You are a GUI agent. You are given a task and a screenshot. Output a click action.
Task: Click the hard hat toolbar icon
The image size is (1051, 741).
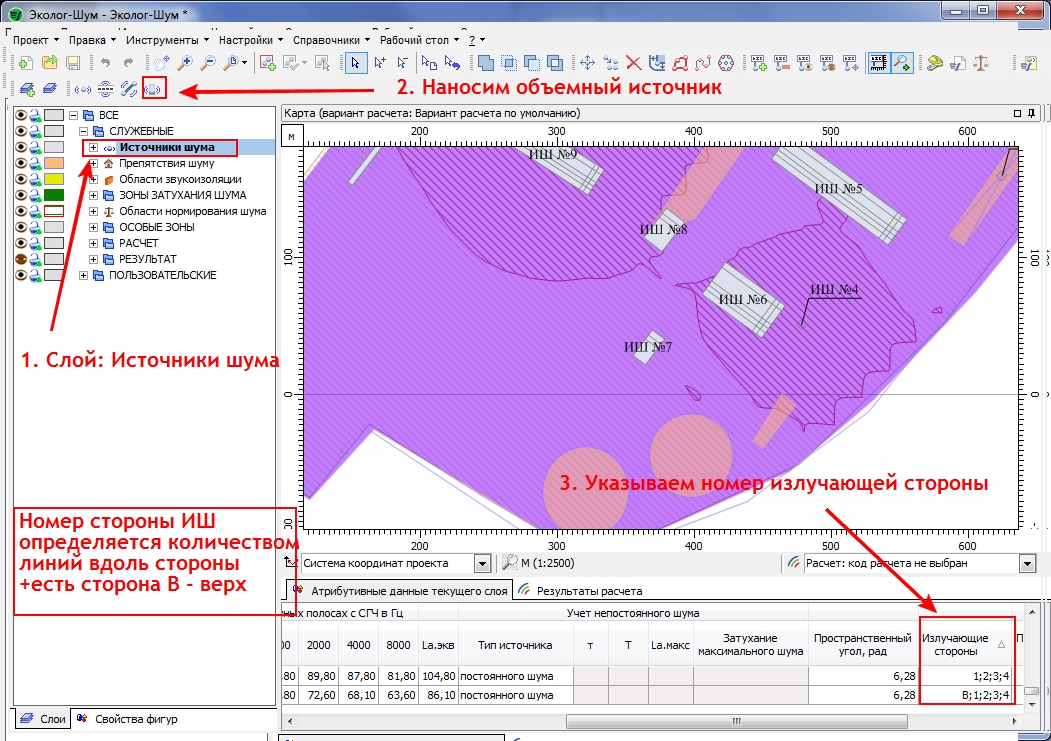(934, 63)
